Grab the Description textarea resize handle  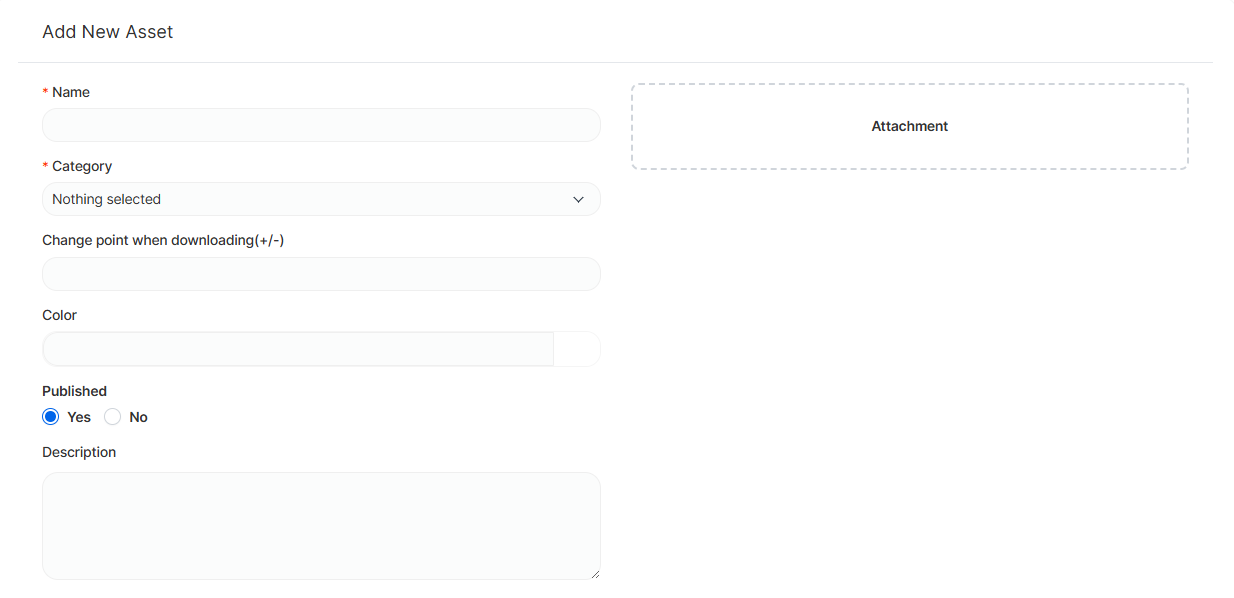[595, 574]
